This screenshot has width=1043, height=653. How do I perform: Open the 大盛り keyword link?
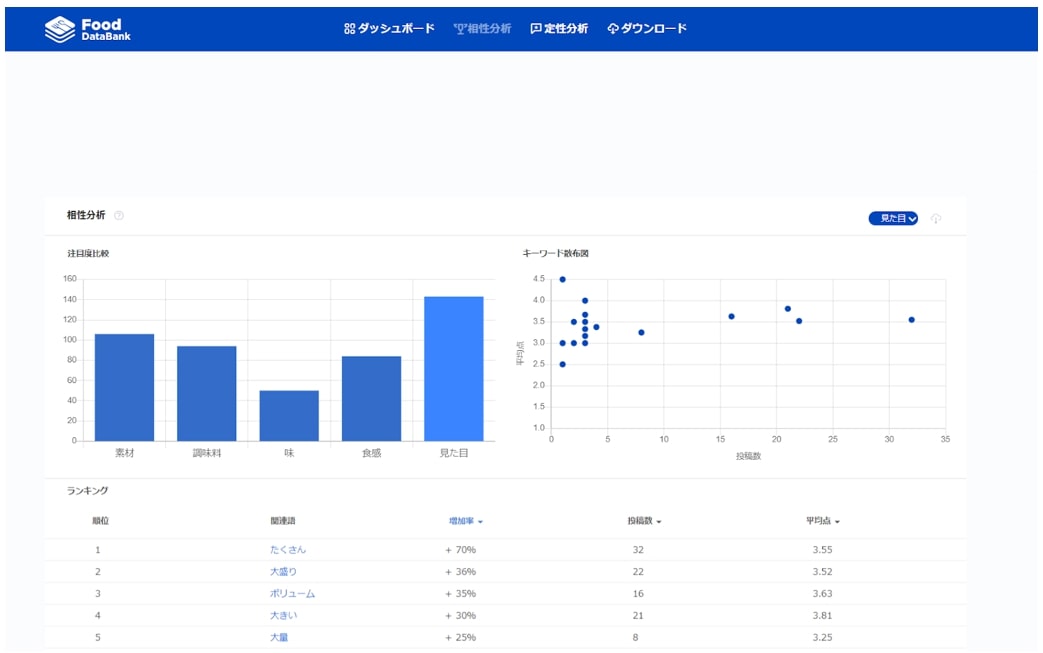tap(283, 572)
